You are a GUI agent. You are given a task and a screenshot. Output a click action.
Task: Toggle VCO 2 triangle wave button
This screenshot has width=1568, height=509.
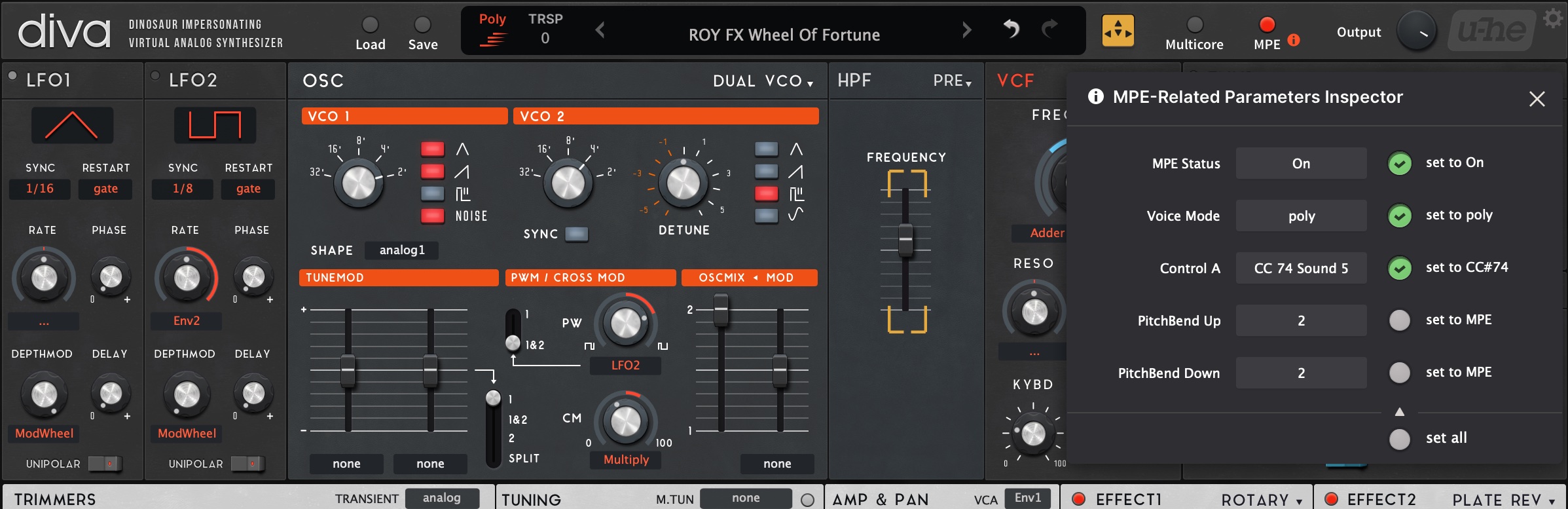[x=767, y=149]
